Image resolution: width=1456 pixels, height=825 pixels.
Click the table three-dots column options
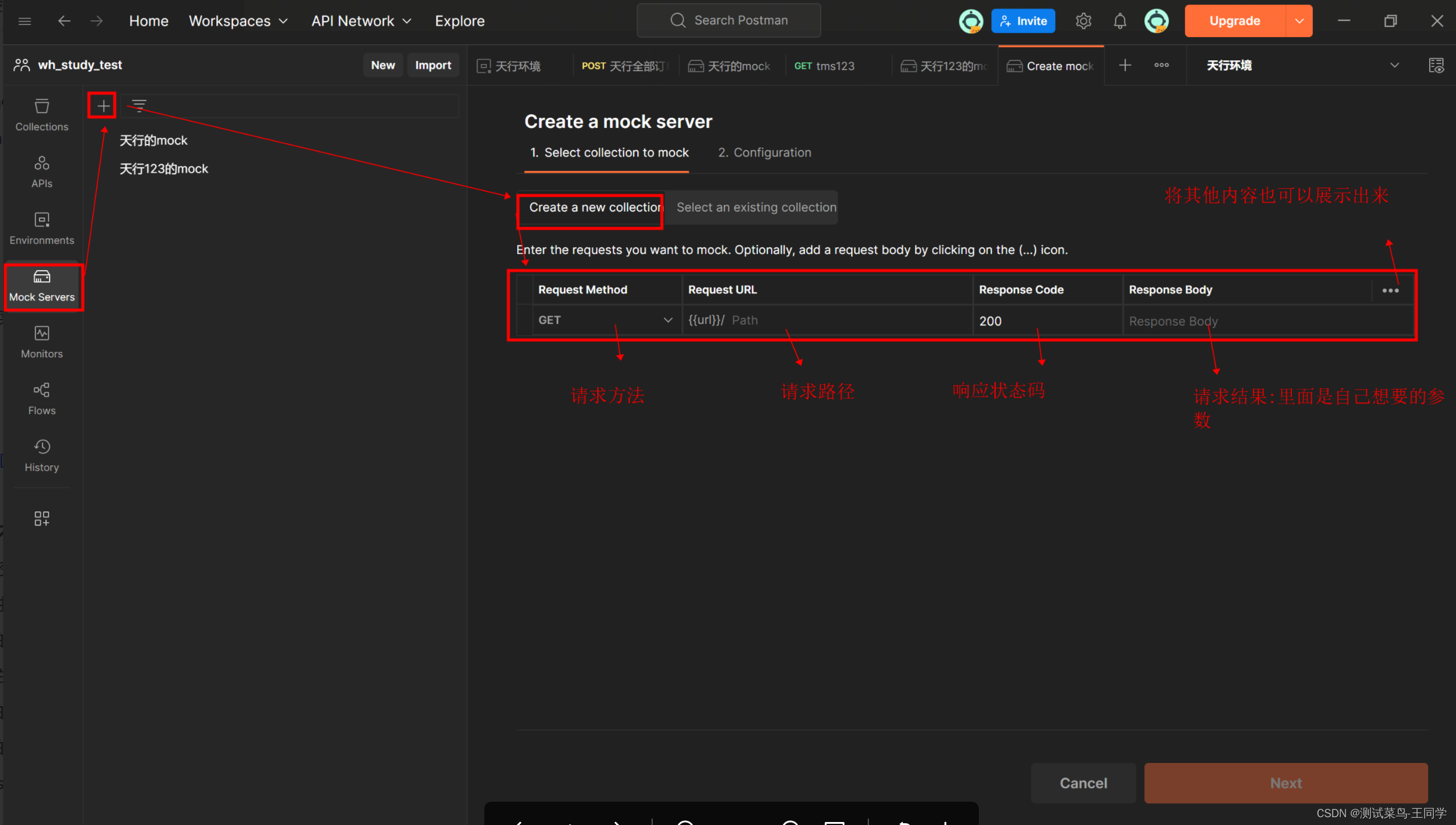pyautogui.click(x=1390, y=290)
